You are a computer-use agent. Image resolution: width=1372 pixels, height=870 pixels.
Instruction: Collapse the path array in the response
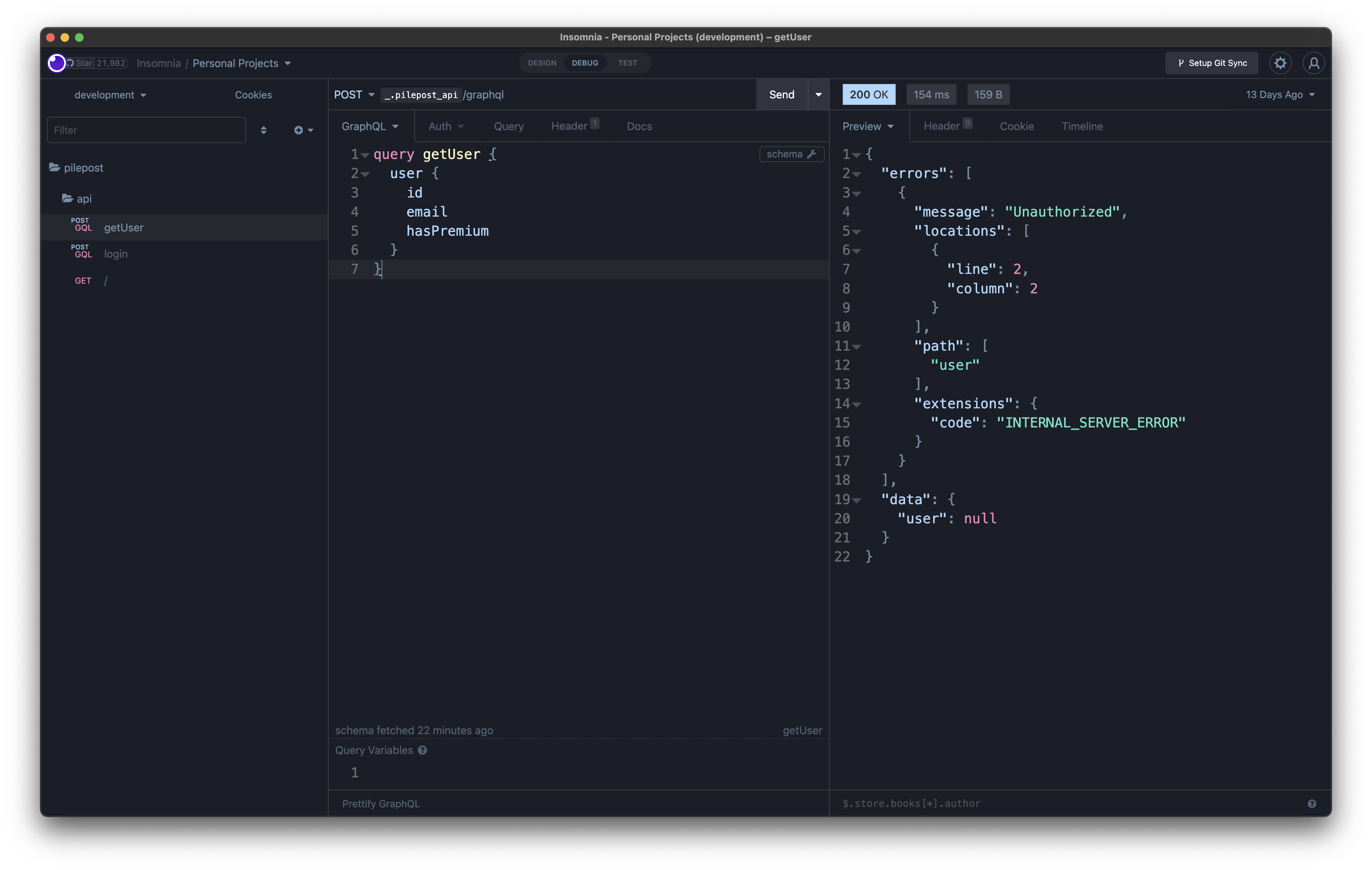click(x=856, y=346)
